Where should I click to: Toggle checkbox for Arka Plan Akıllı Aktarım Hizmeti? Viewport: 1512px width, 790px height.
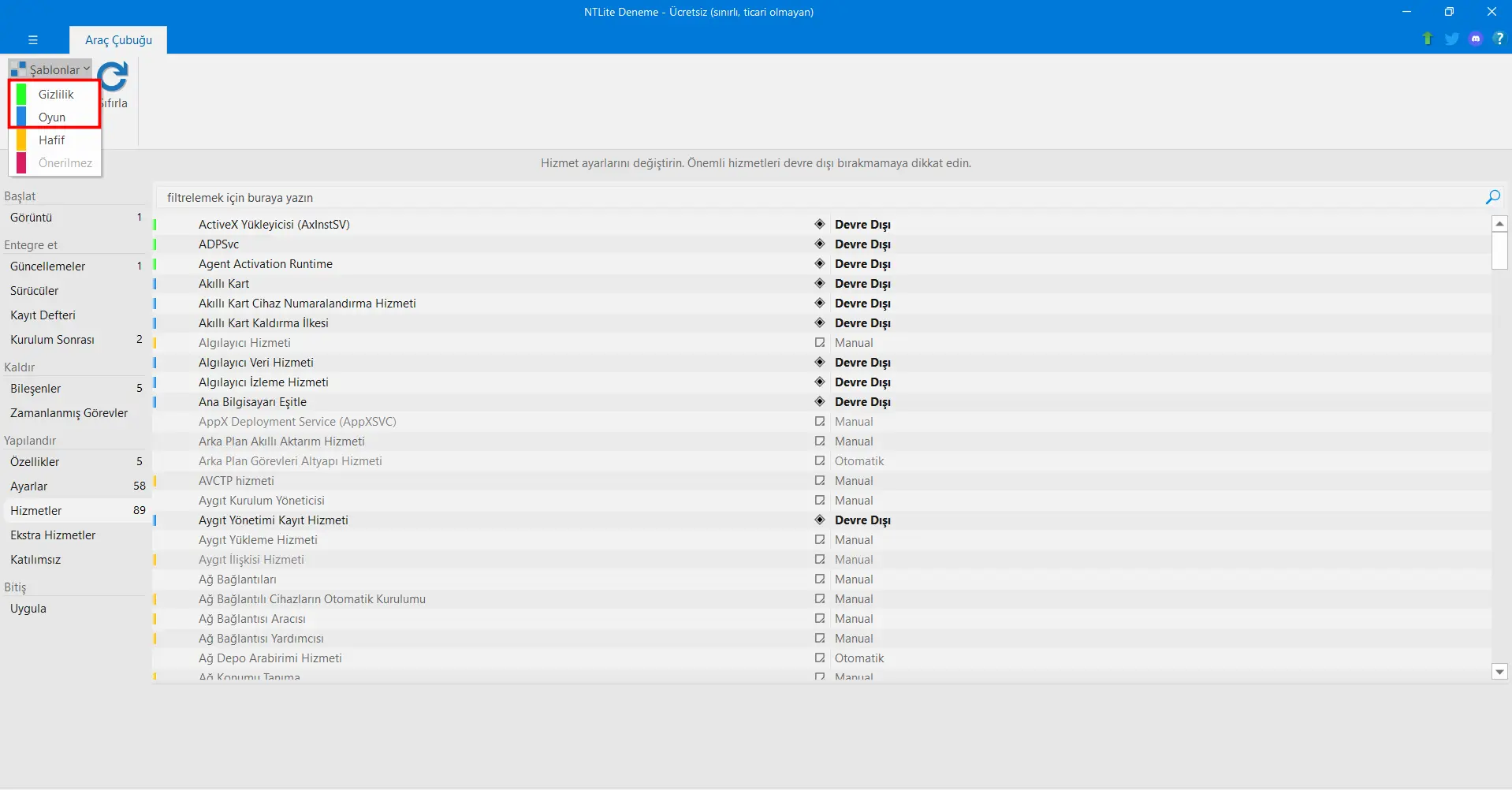820,441
